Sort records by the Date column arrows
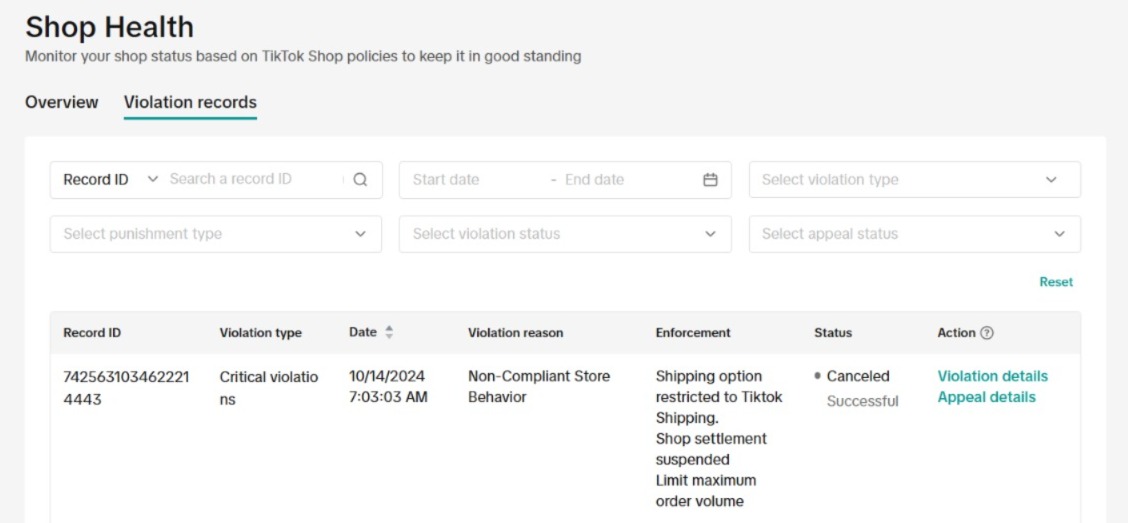This screenshot has height=523, width=1128. click(x=389, y=333)
